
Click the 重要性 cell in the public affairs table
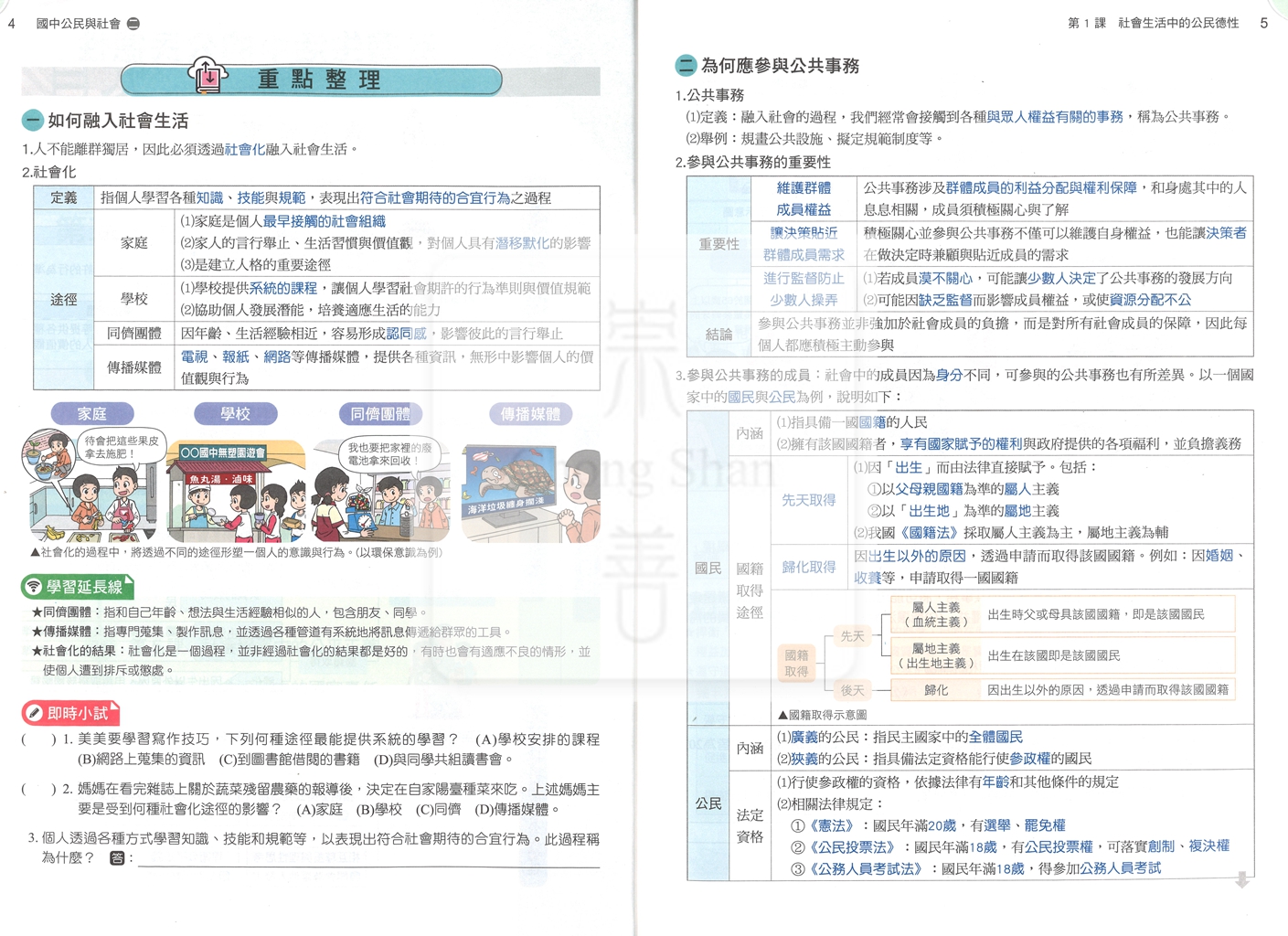point(719,244)
